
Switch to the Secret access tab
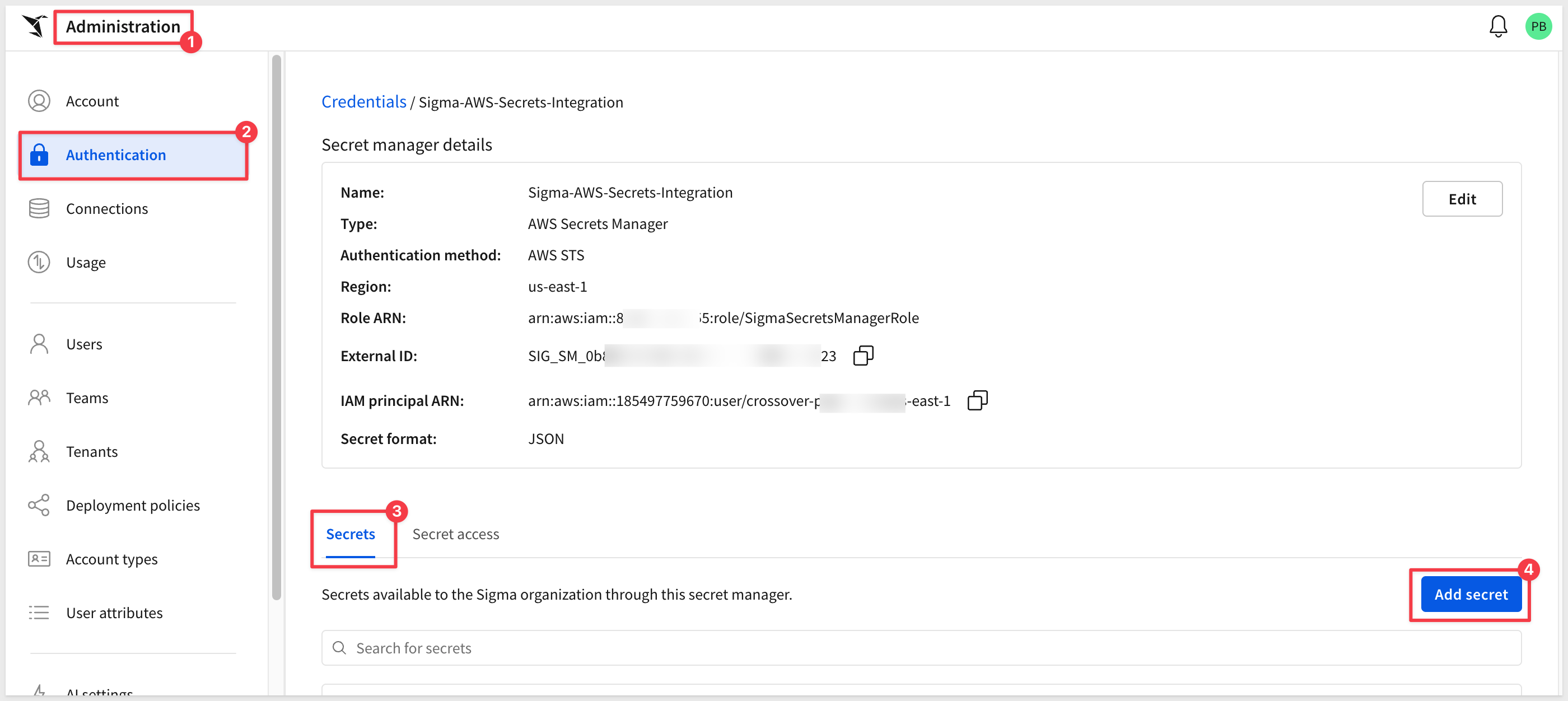[455, 534]
